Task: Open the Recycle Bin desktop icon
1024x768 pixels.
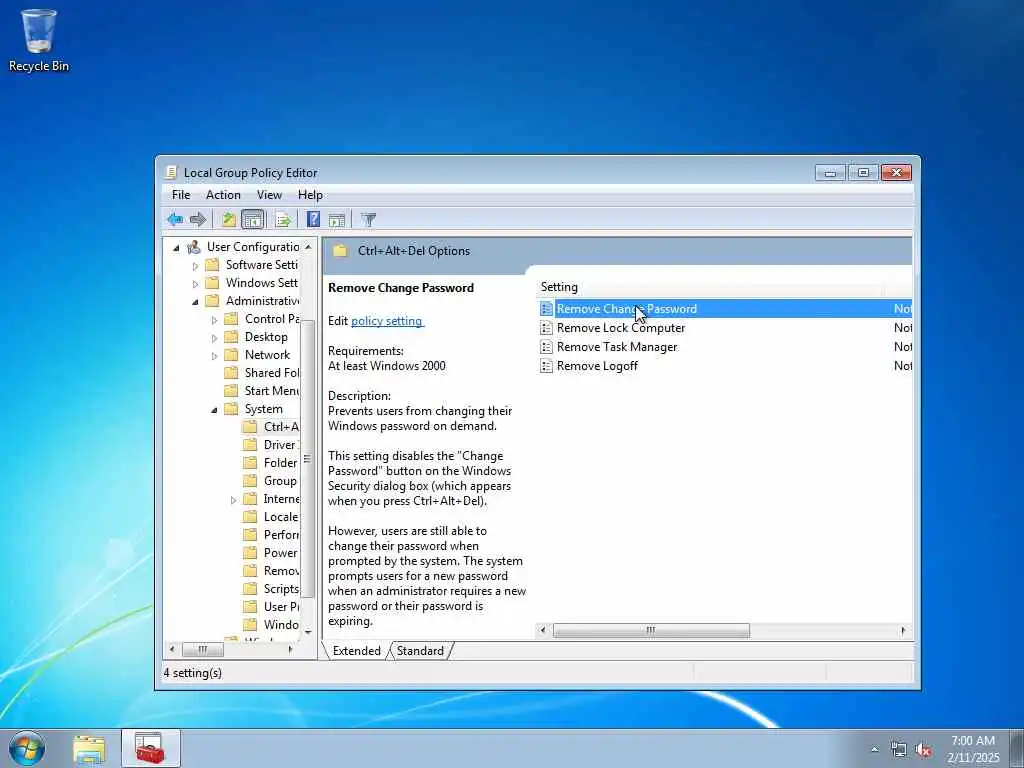Action: click(39, 40)
